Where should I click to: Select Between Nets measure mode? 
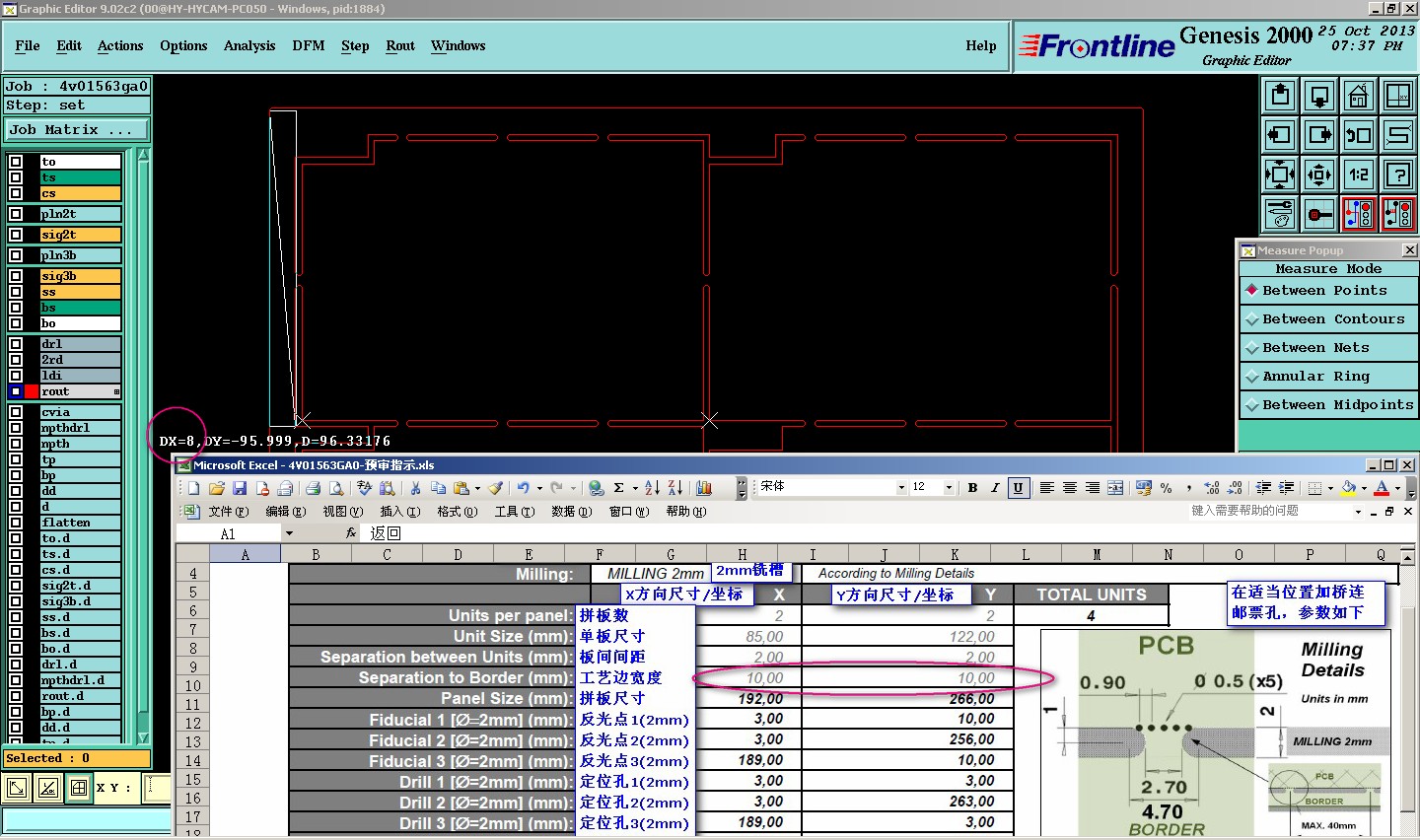coord(1329,348)
